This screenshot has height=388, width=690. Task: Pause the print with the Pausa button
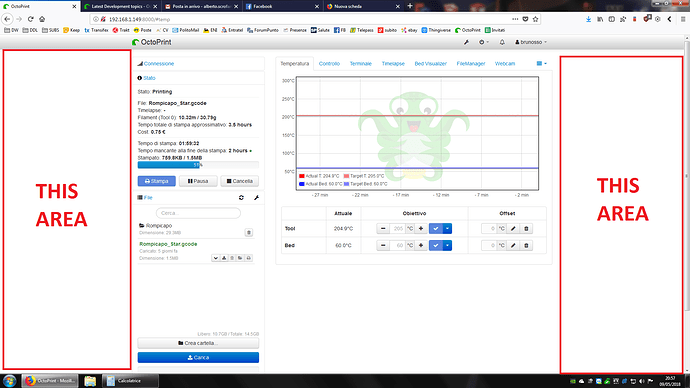click(x=198, y=181)
